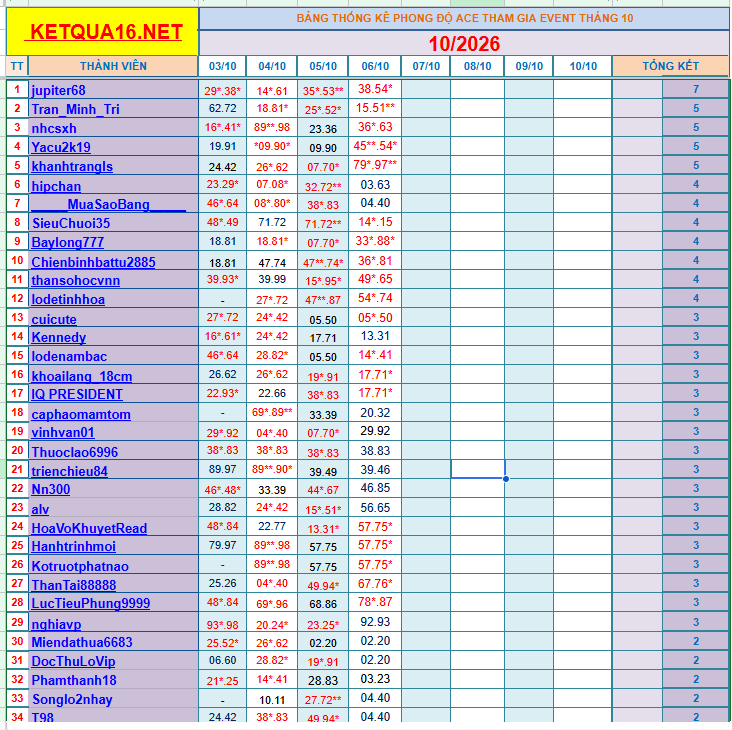Open caphaomamtom member link
Image resolution: width=732 pixels, height=730 pixels.
click(81, 414)
